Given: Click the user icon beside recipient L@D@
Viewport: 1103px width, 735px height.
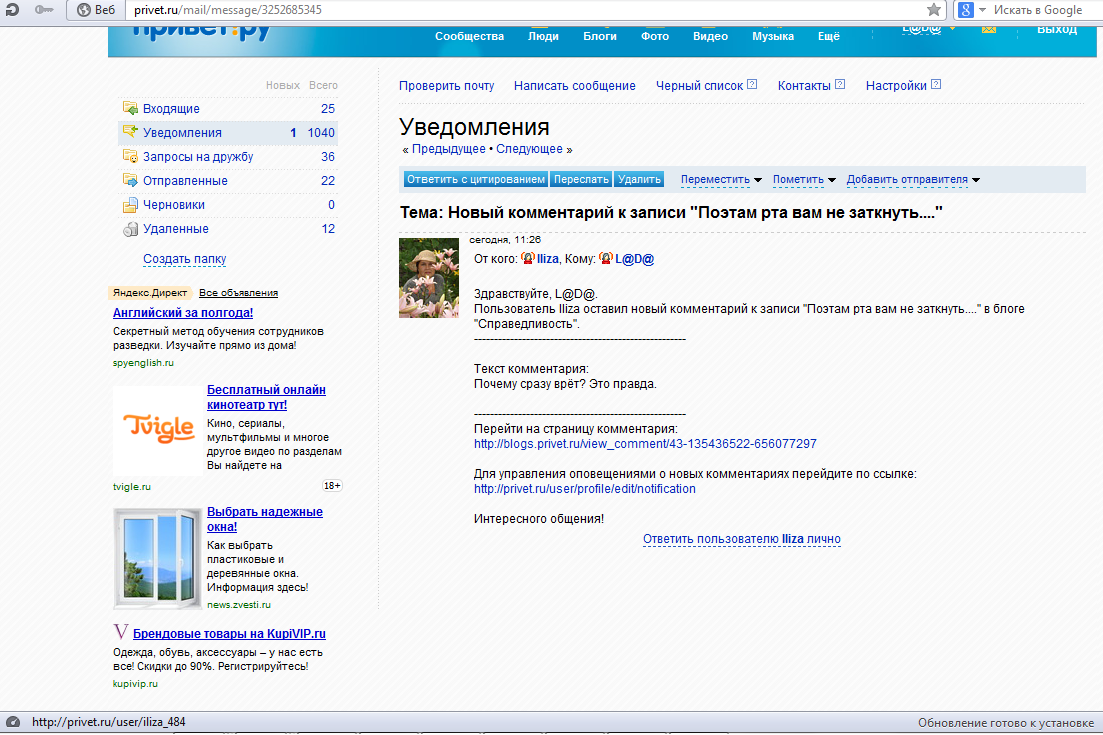Looking at the screenshot, I should point(606,258).
